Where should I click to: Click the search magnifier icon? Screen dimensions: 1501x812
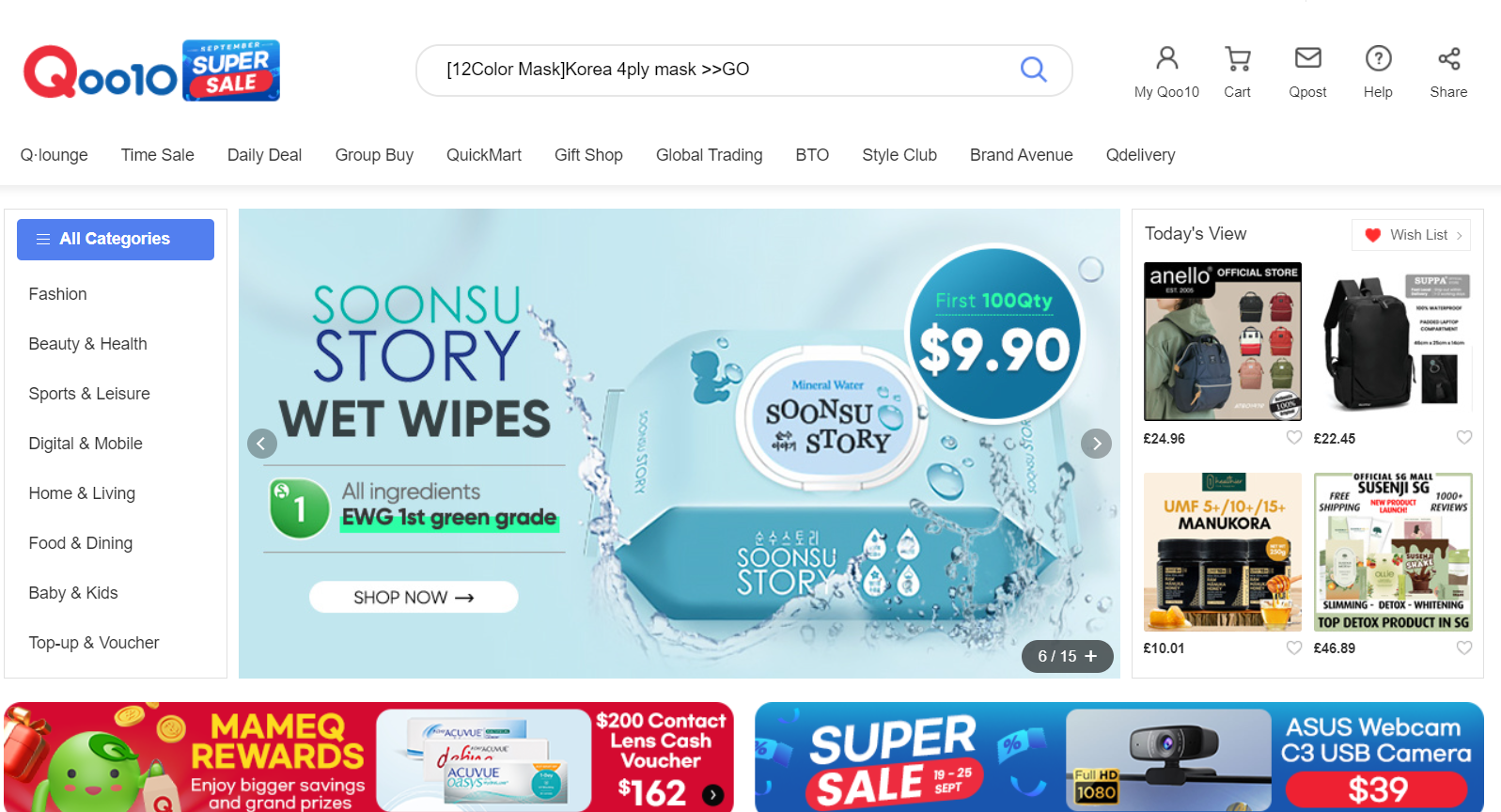(x=1033, y=70)
